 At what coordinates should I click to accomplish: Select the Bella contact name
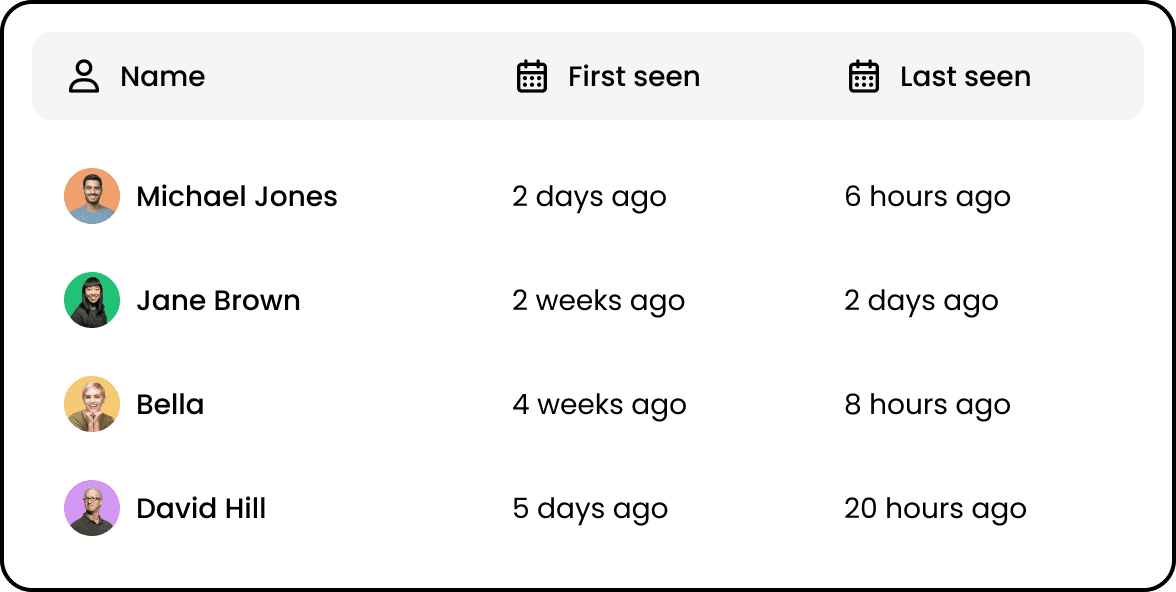click(x=170, y=405)
